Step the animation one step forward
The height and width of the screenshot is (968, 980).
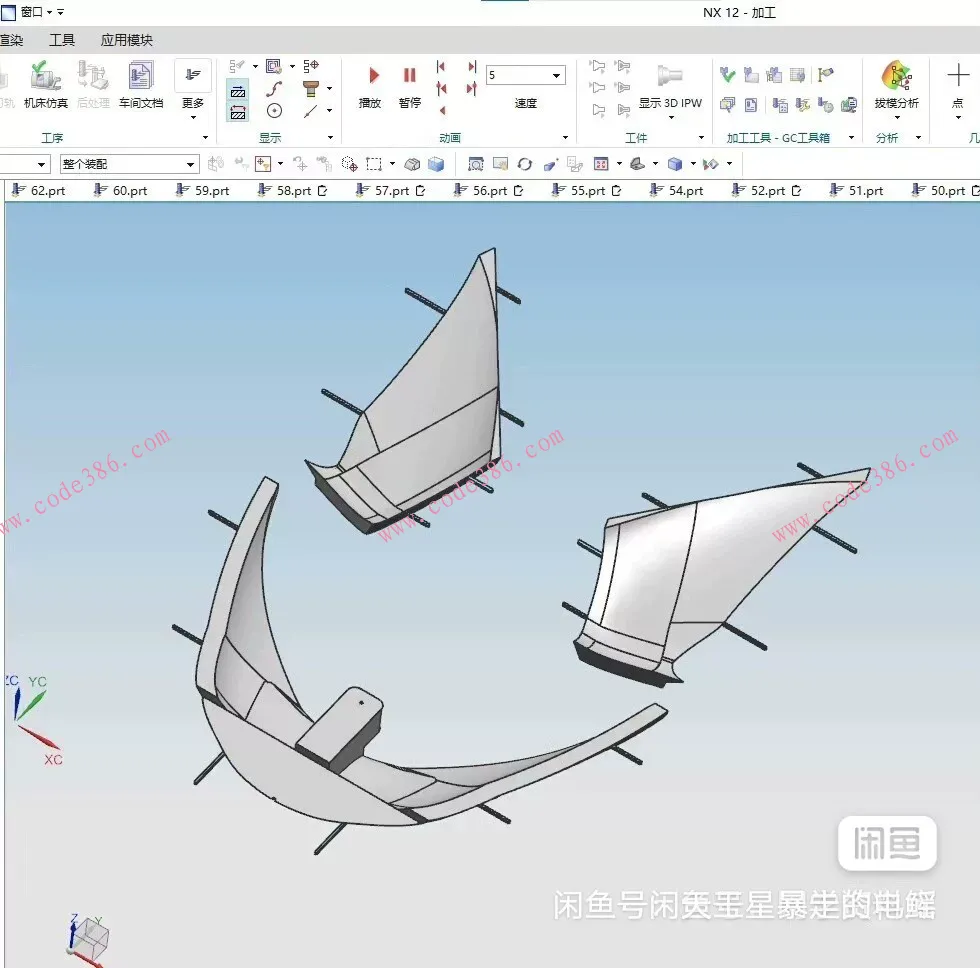pyautogui.click(x=472, y=89)
